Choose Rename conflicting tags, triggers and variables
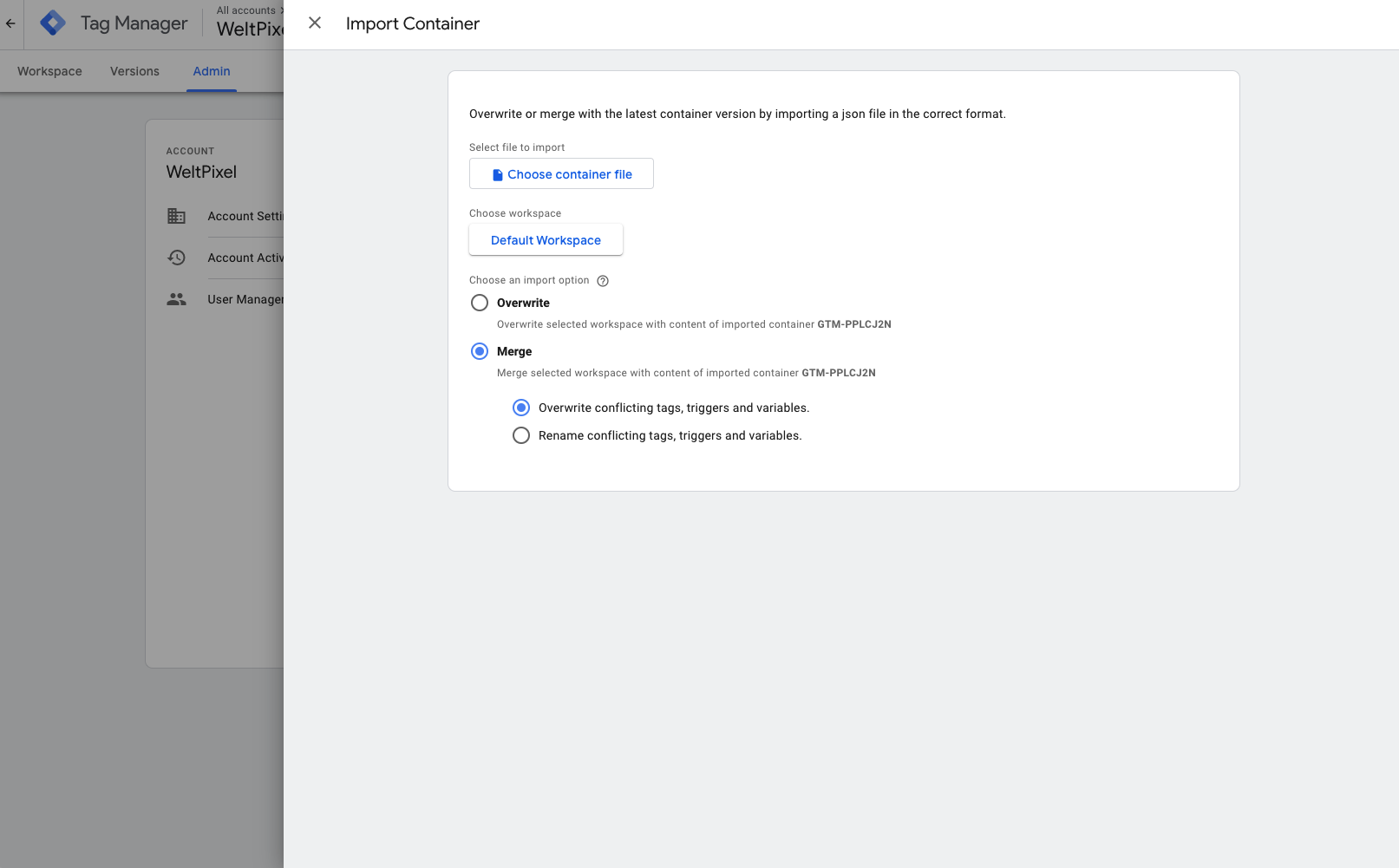Image resolution: width=1399 pixels, height=868 pixels. pos(521,435)
